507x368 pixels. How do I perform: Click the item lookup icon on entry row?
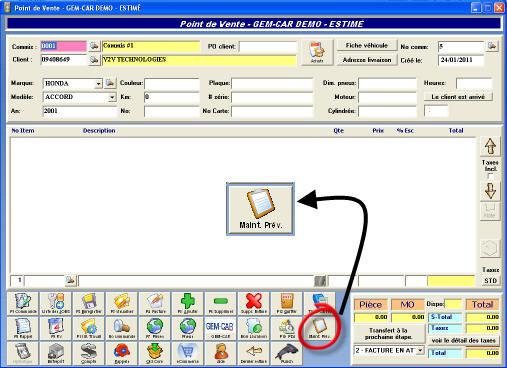[x=70, y=280]
